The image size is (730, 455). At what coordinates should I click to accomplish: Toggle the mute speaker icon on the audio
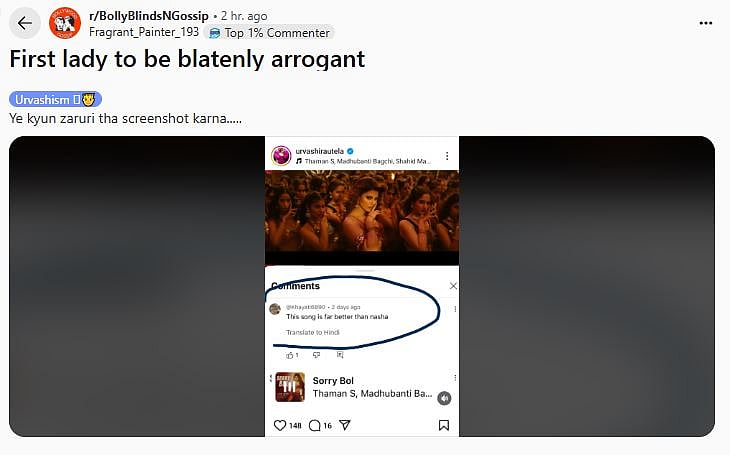(x=444, y=398)
